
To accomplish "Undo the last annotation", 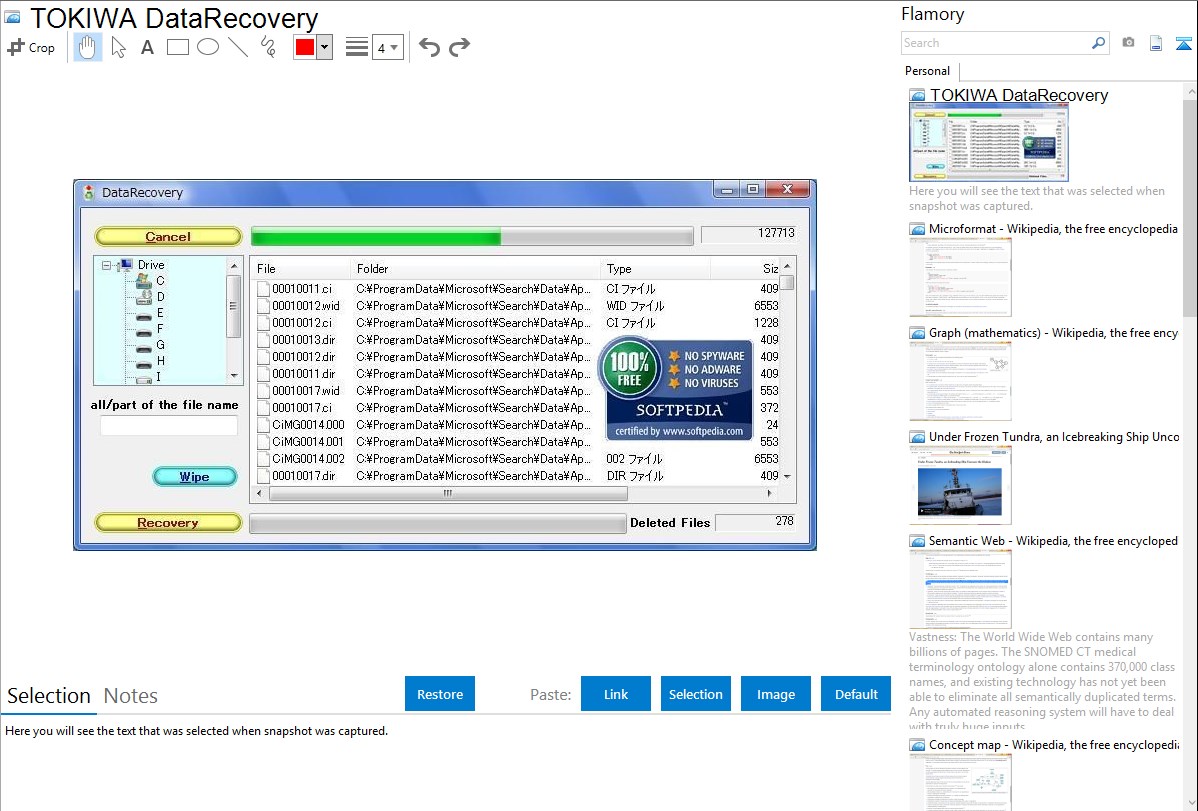I will coord(429,47).
